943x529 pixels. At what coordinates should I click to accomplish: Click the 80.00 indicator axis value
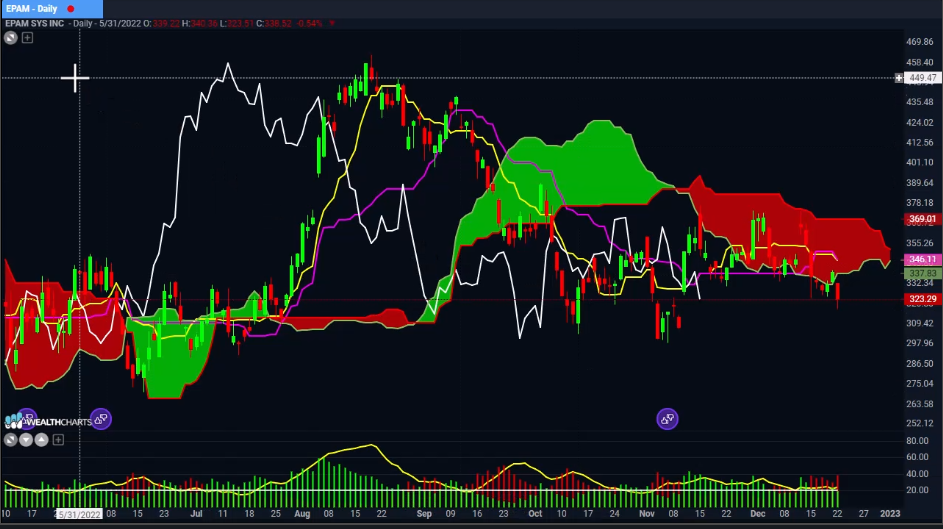coord(917,441)
